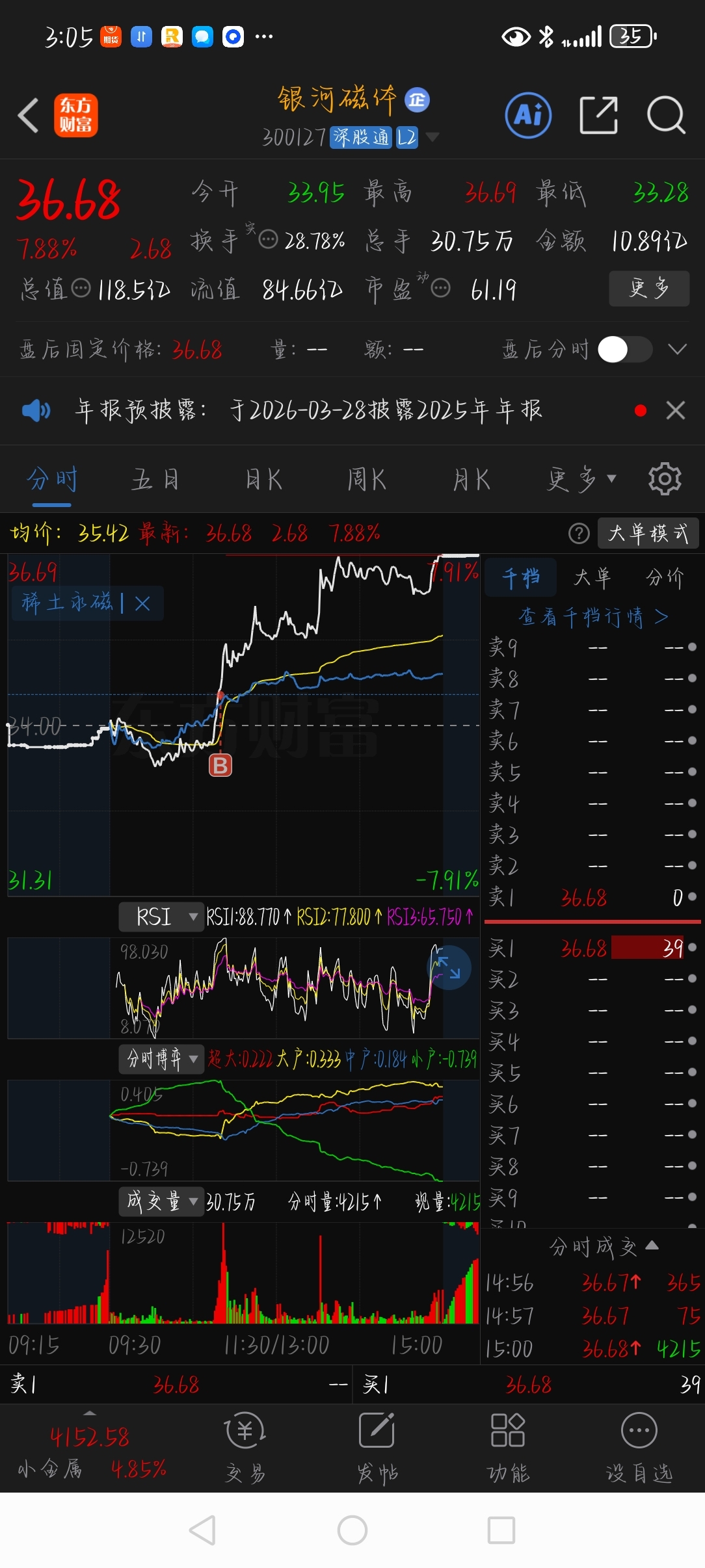Open the 分时博弈 indicator dropdown

[161, 1059]
